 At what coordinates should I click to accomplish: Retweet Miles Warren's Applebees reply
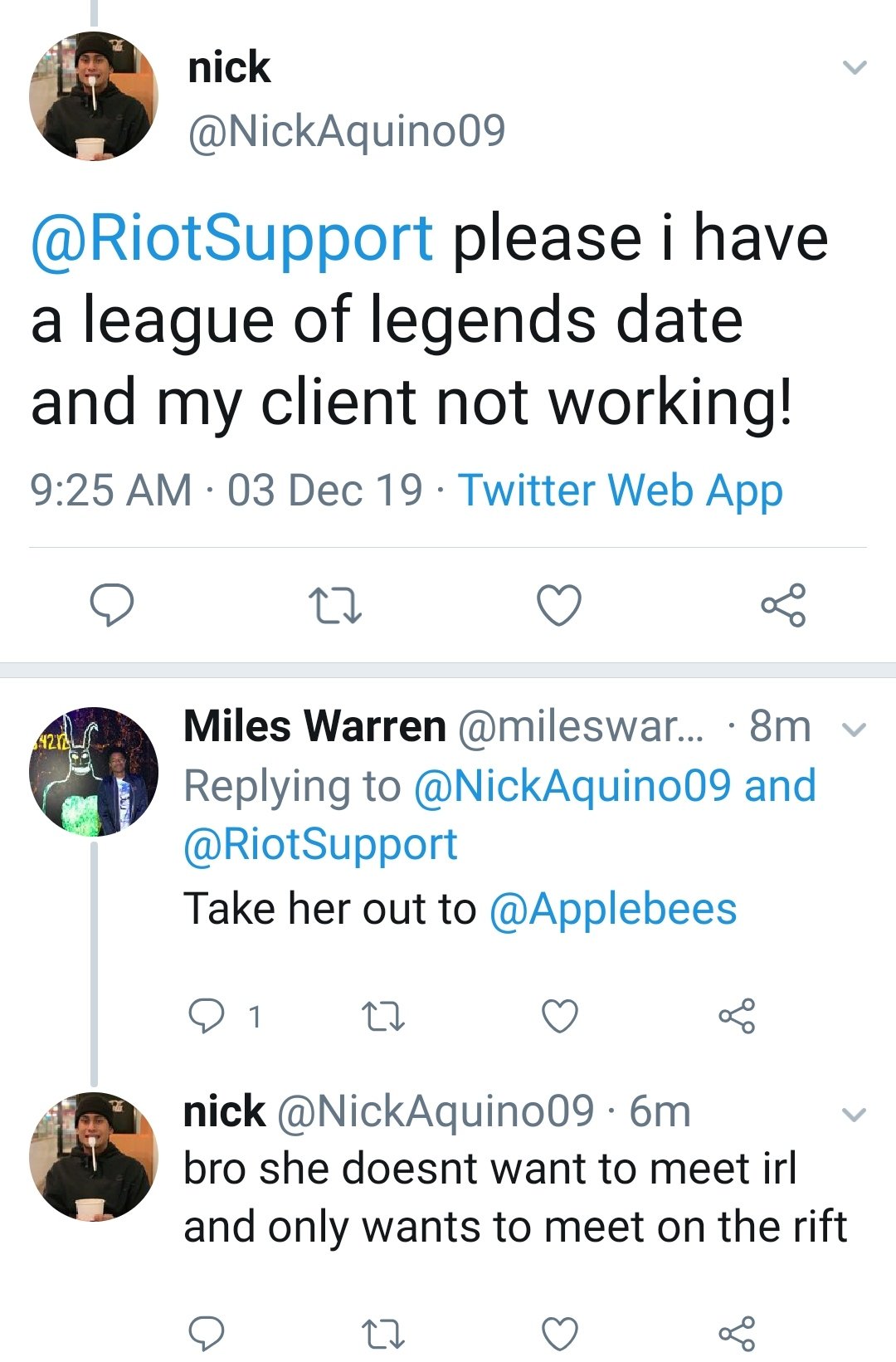tap(384, 1016)
